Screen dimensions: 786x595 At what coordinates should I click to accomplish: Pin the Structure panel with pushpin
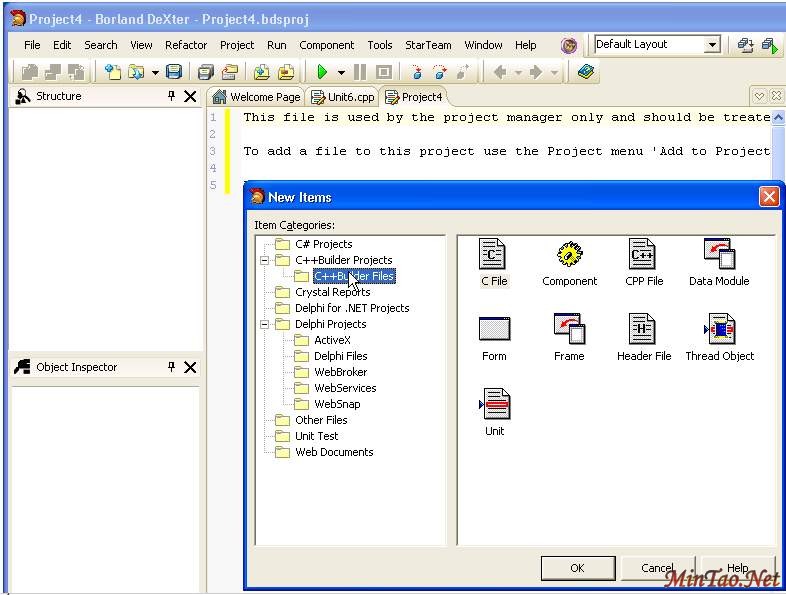[x=171, y=96]
